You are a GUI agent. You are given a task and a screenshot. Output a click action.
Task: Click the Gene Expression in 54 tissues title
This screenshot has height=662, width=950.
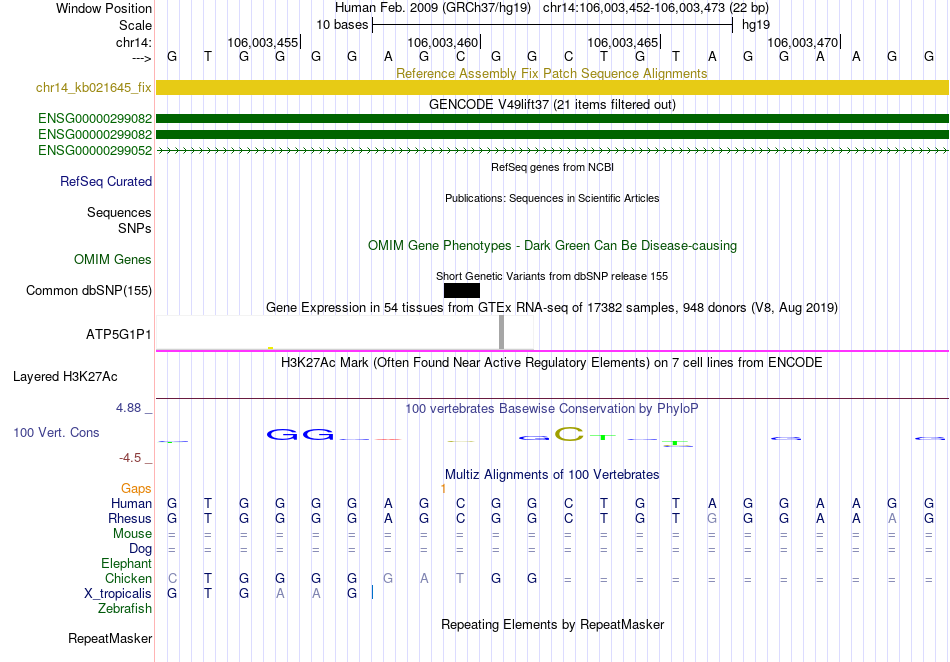pos(552,308)
